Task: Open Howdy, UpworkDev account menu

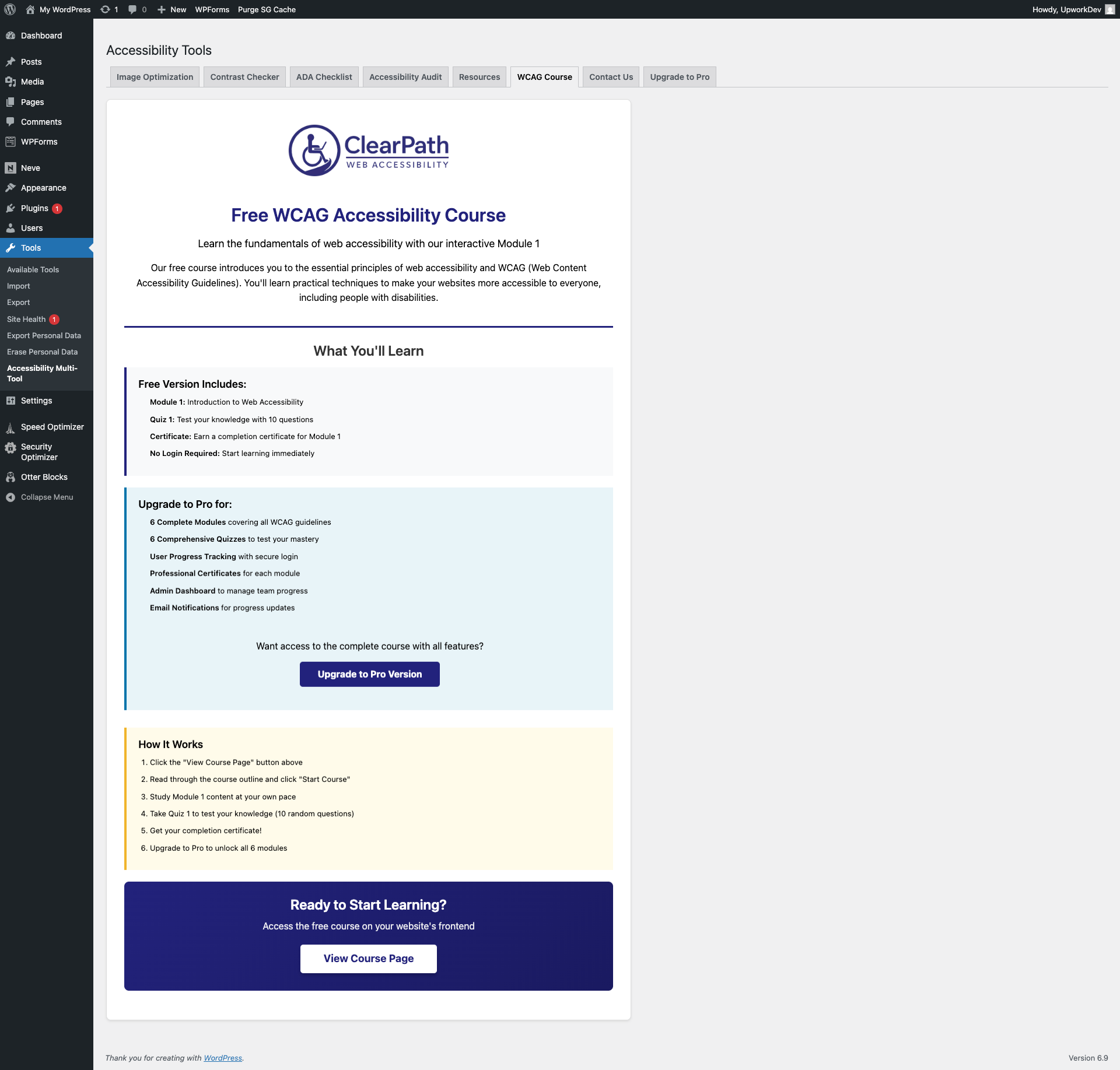Action: (1072, 9)
